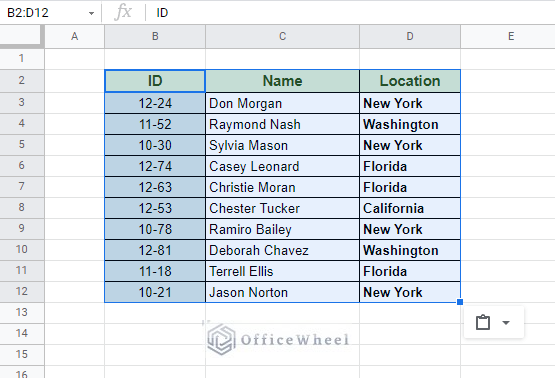Click the Raymond Nash cell
555x378 pixels.
click(282, 124)
